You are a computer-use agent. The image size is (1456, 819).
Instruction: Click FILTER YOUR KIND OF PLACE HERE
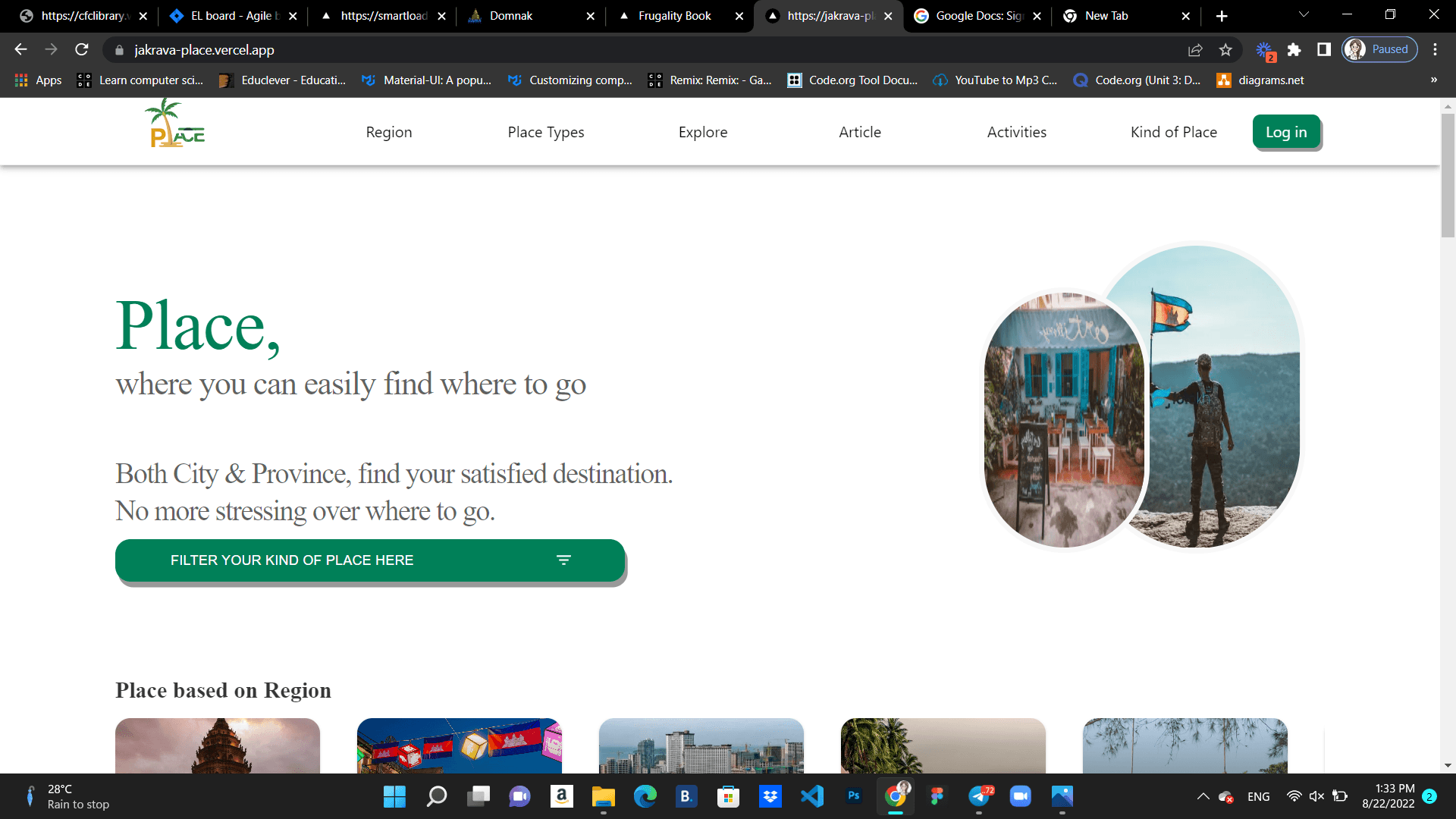click(x=370, y=560)
